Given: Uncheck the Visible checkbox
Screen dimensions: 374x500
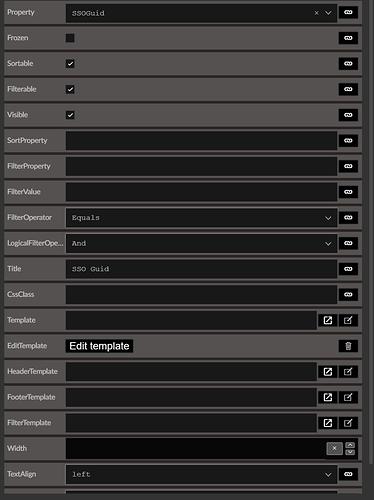Looking at the screenshot, I should pyautogui.click(x=70, y=115).
